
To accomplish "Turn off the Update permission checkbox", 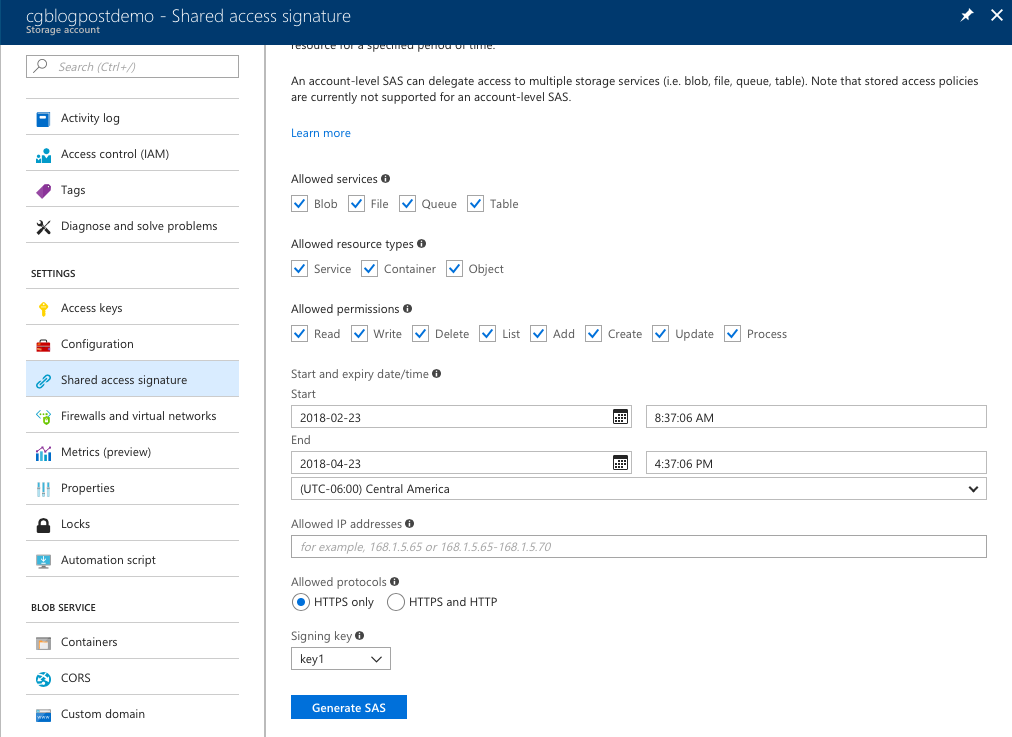I will [660, 334].
